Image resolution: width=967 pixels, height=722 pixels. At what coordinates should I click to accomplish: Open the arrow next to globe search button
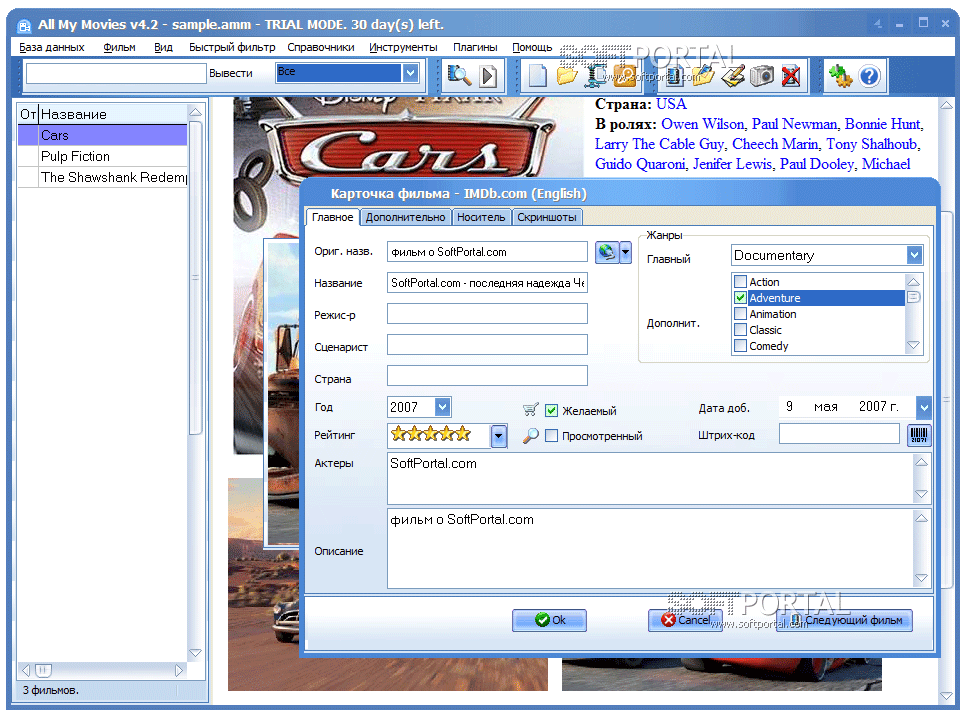(625, 252)
